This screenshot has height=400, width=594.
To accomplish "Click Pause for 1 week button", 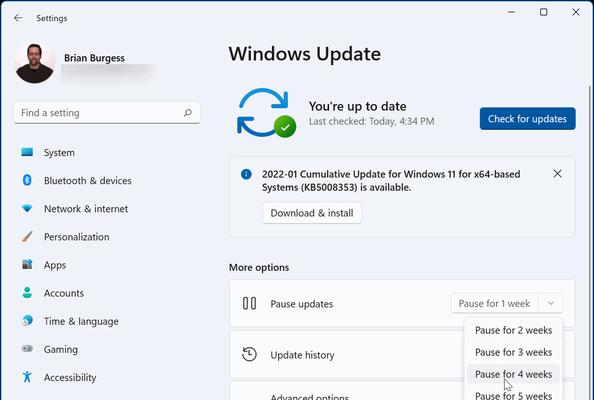I will point(494,303).
